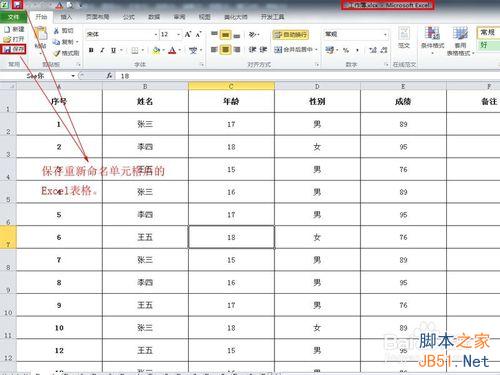The width and height of the screenshot is (500, 375).
Task: Open the font size 12 dropdown
Action: [178, 34]
